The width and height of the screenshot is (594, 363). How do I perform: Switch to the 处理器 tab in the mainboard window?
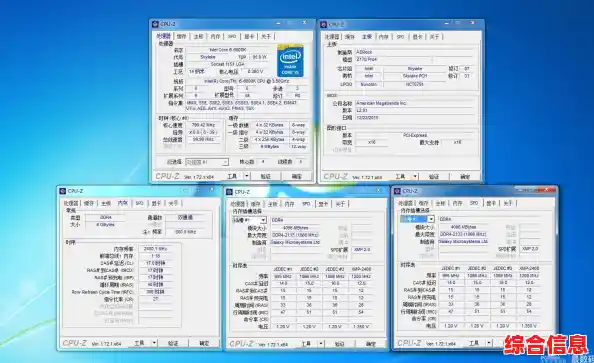point(332,37)
